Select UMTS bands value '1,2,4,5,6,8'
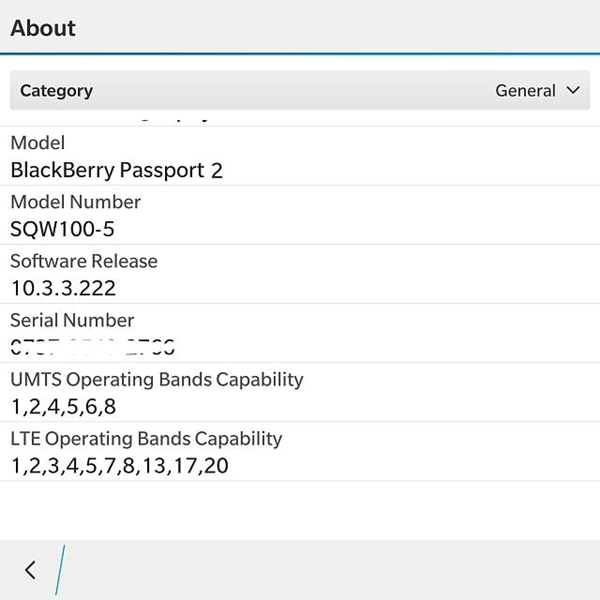This screenshot has height=600, width=600. [64, 407]
